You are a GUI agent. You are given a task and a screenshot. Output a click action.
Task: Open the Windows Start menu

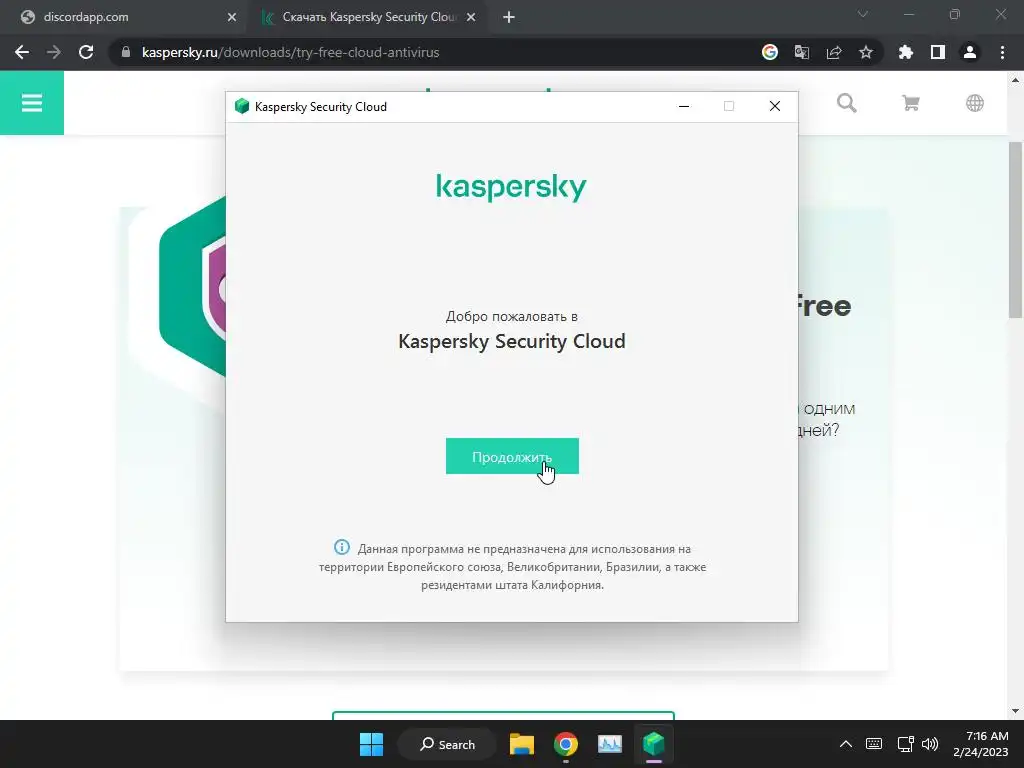372,744
